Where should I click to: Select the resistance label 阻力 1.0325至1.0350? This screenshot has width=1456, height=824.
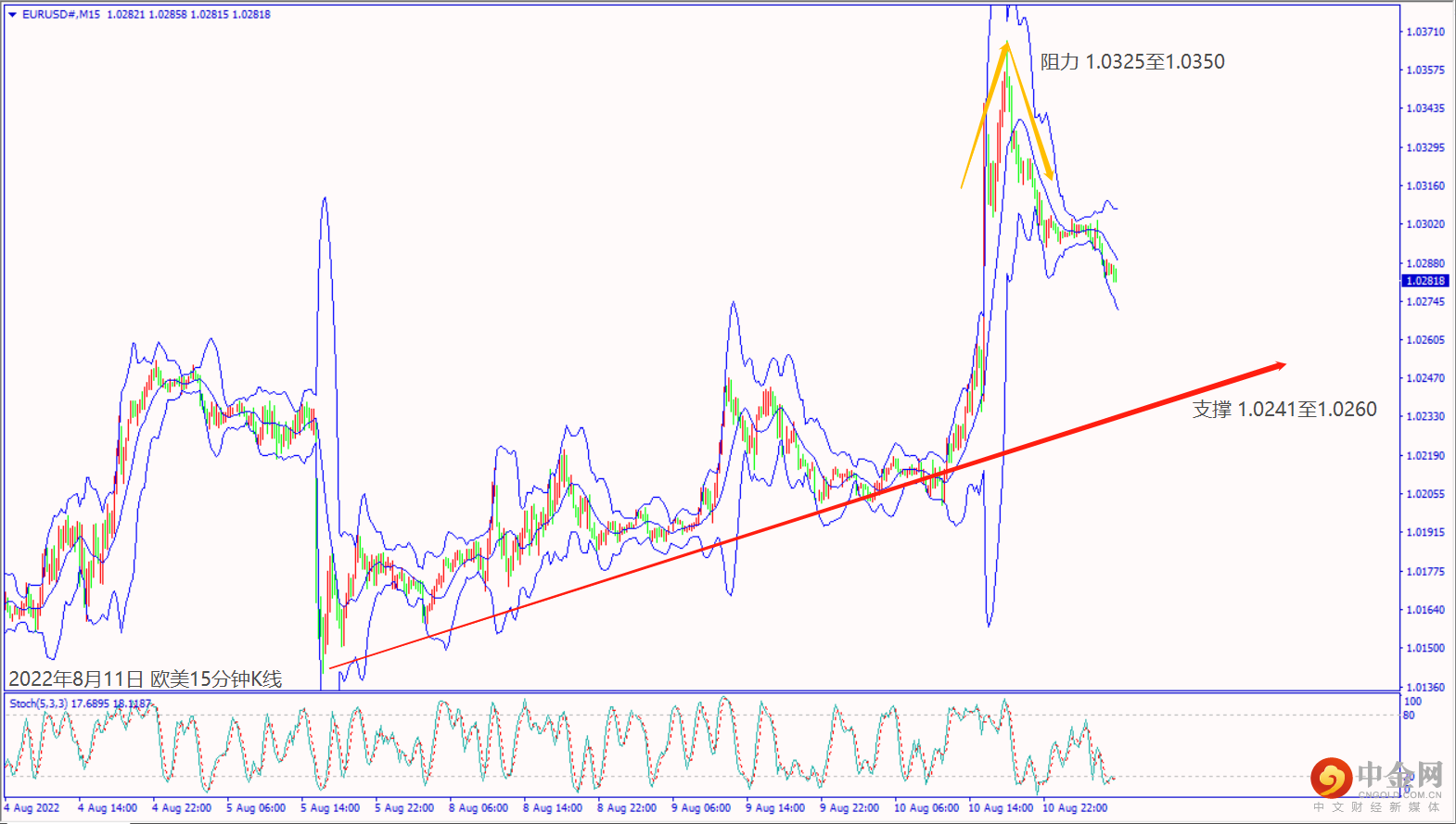click(1132, 62)
